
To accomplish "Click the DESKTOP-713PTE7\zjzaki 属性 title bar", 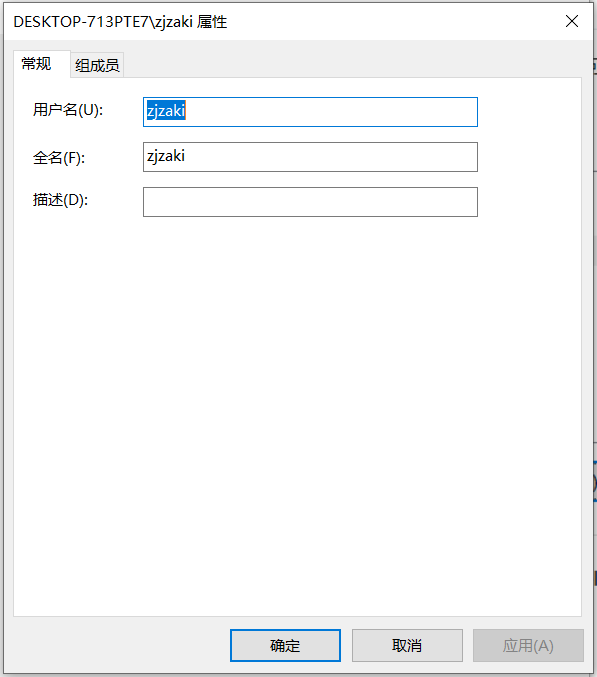I will tap(281, 21).
